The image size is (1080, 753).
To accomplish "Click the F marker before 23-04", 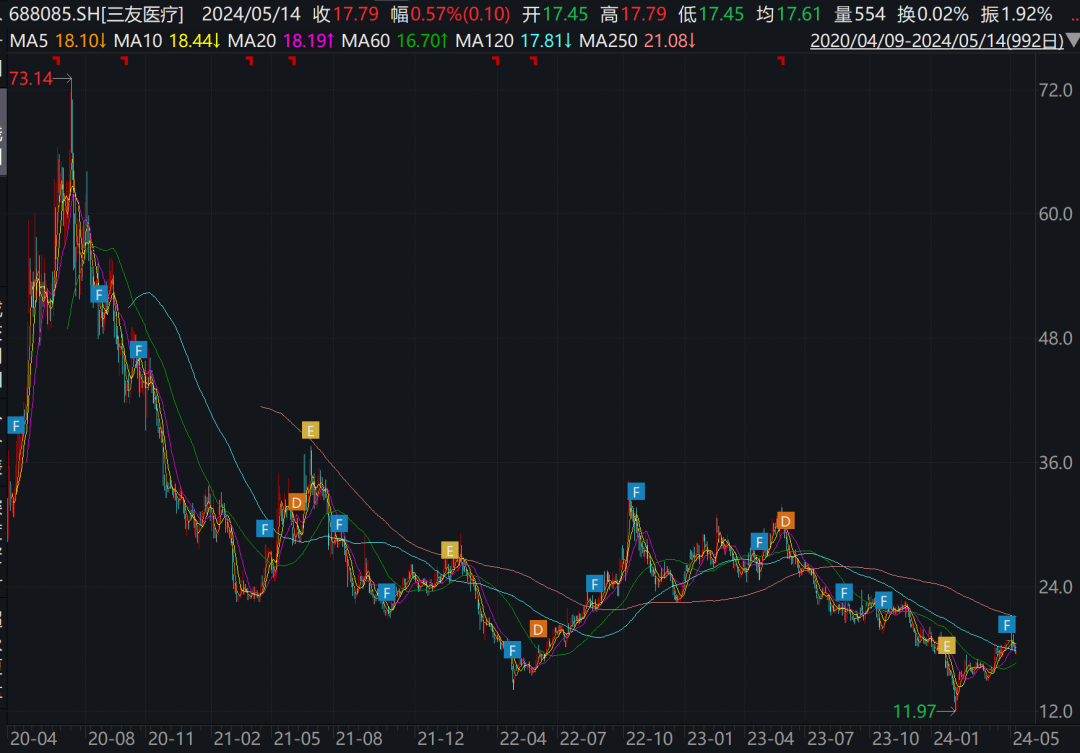I will 759,542.
